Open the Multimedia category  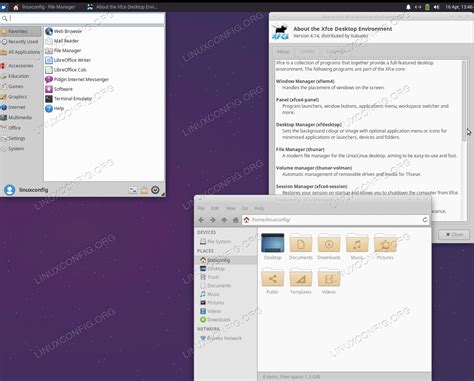click(x=21, y=117)
